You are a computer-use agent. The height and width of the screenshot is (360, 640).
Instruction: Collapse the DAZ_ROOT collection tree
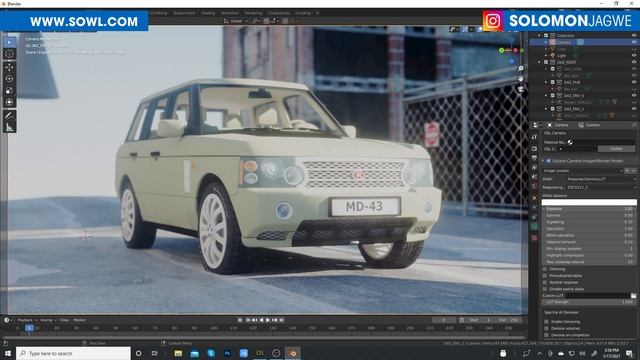(x=540, y=62)
